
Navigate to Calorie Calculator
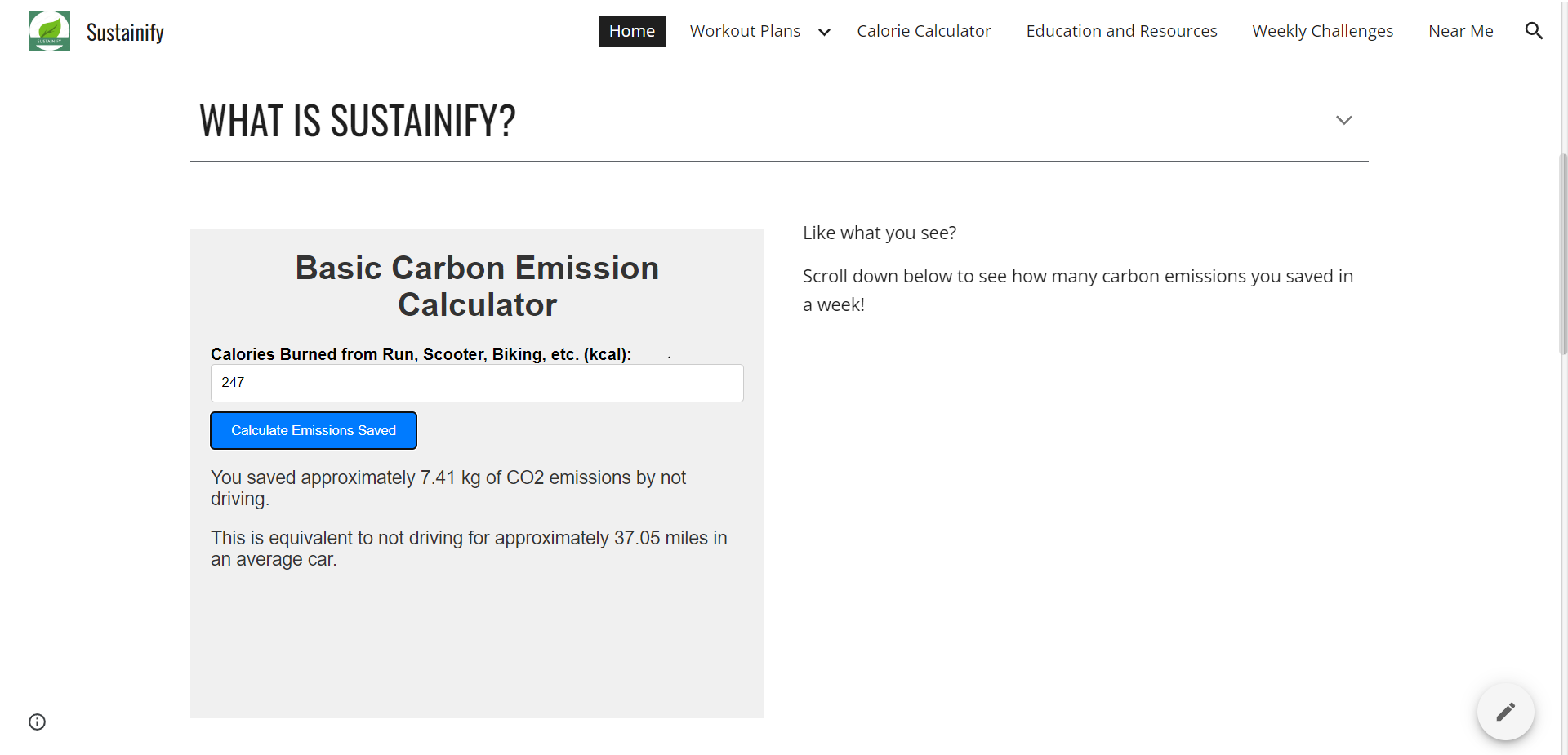(924, 31)
